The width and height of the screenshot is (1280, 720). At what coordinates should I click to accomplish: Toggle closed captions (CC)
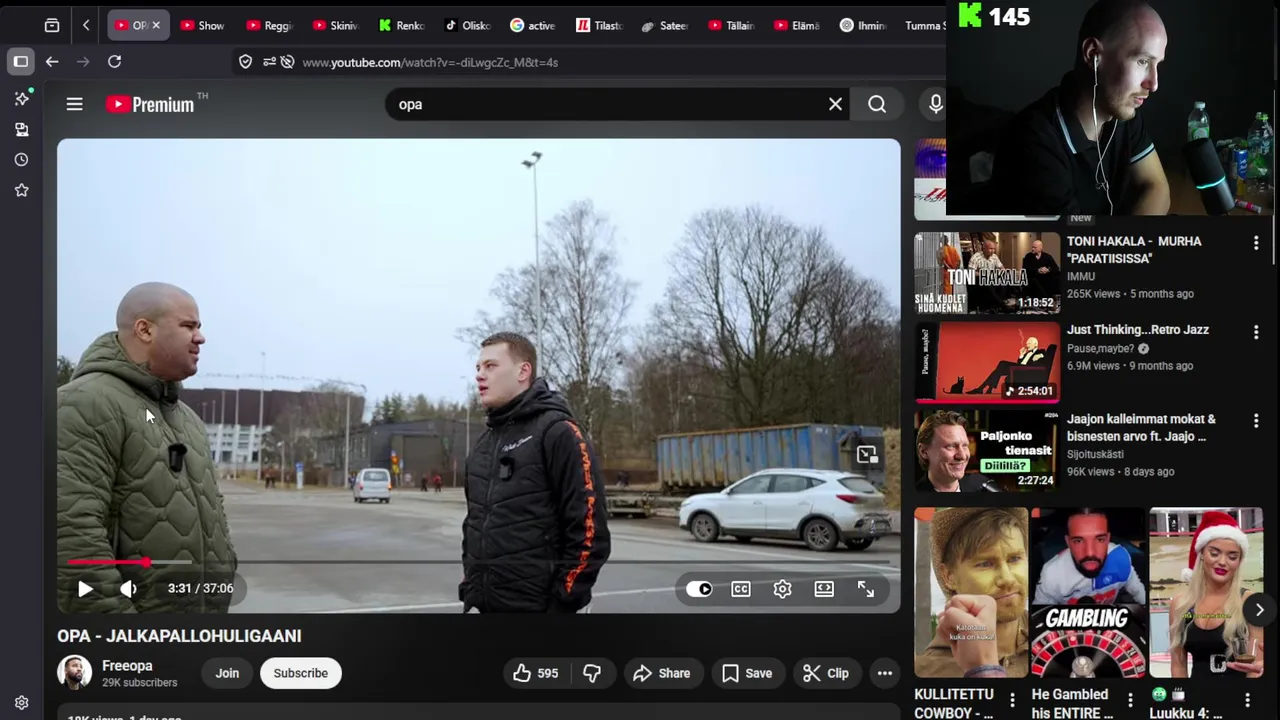point(741,589)
